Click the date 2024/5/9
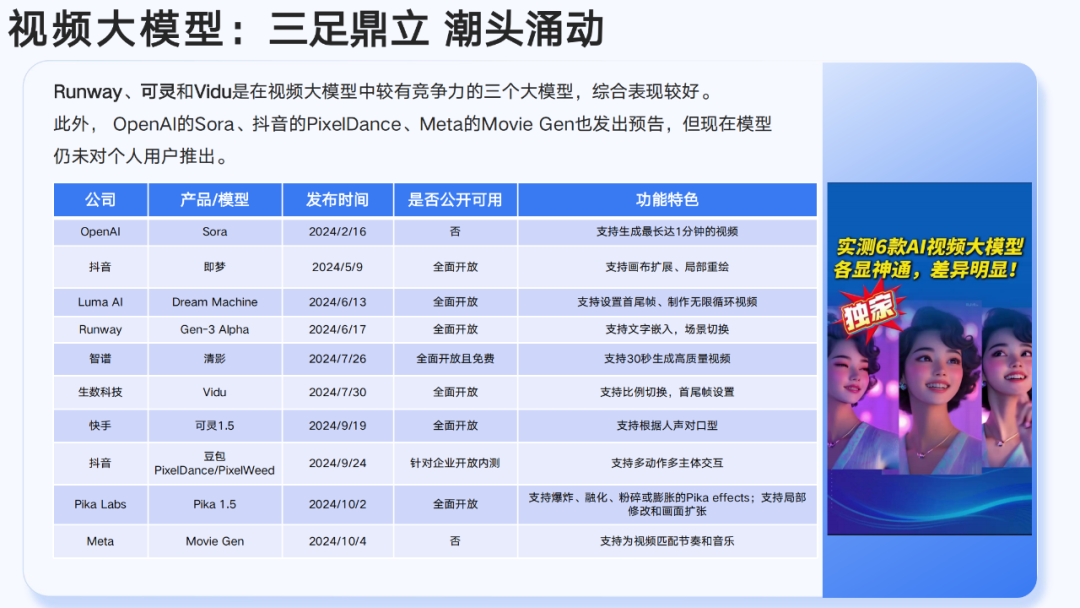The width and height of the screenshot is (1080, 608). point(338,266)
